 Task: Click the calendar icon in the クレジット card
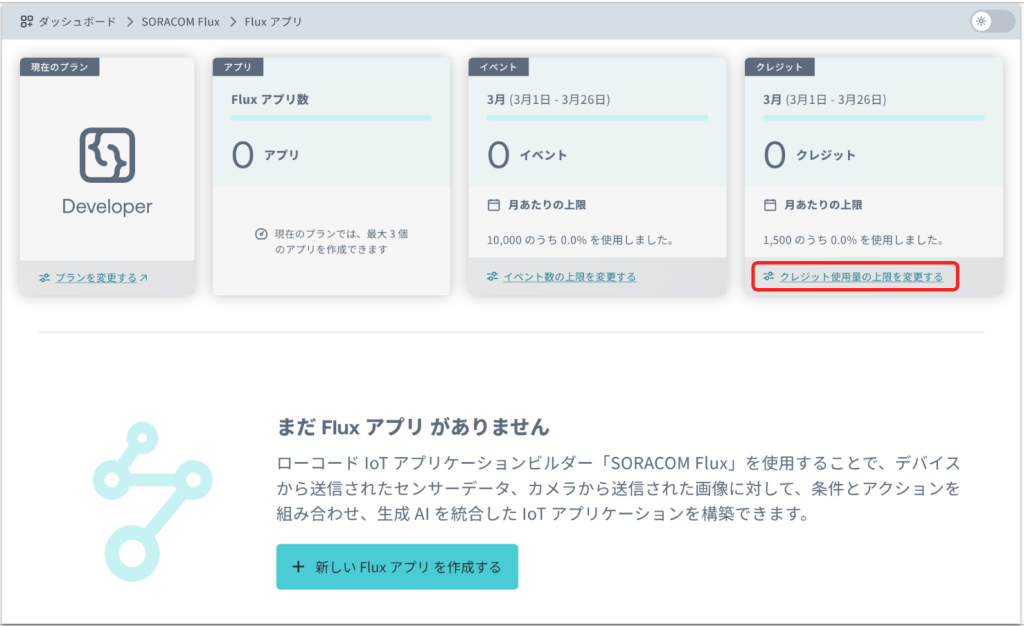[x=769, y=205]
